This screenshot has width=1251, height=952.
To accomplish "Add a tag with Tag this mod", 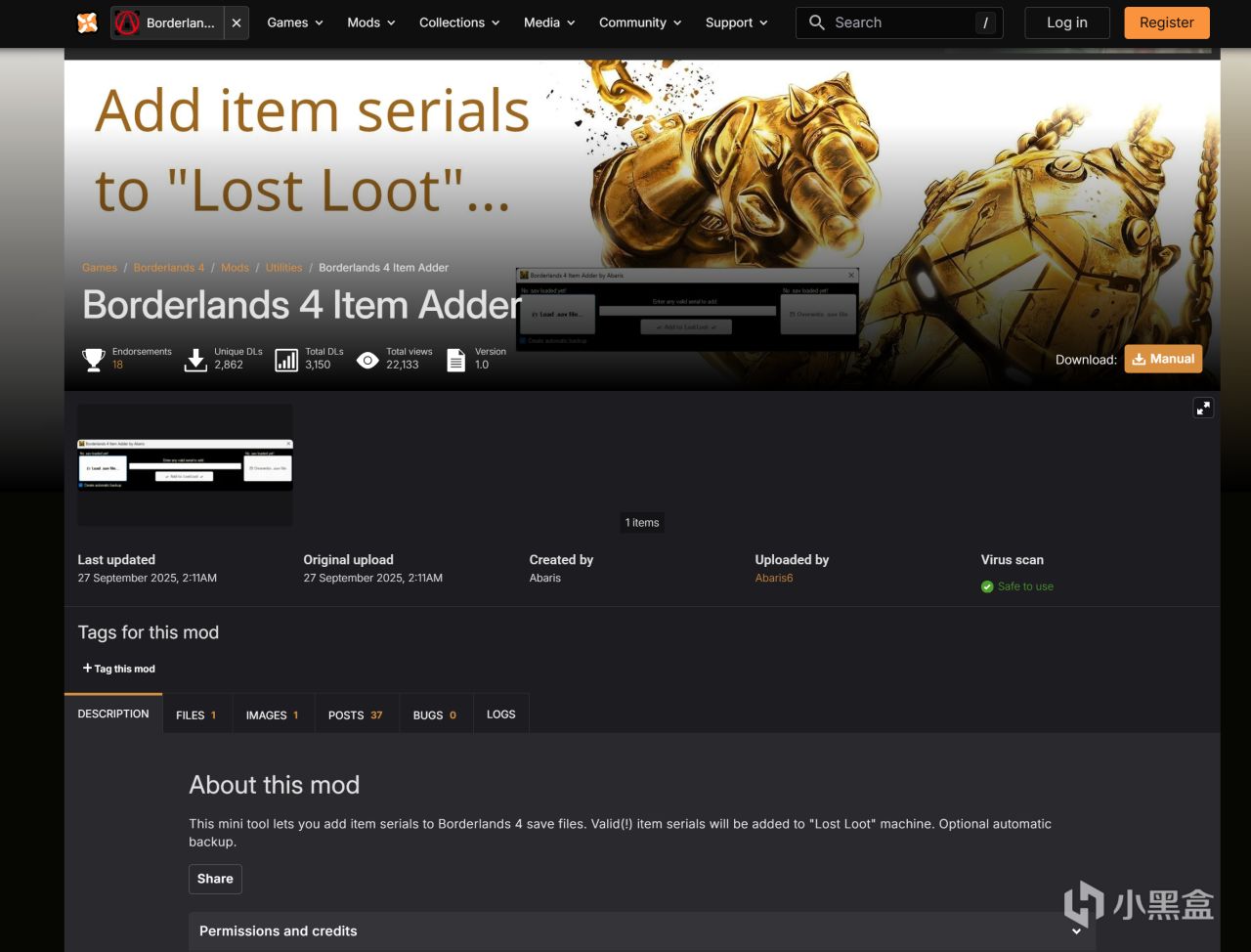I will pyautogui.click(x=119, y=669).
